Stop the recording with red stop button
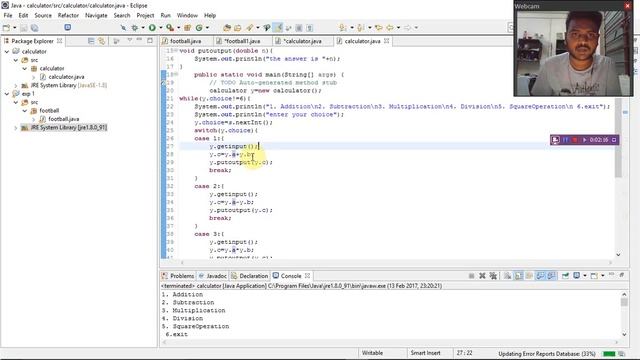This screenshot has width=640, height=360. [575, 140]
